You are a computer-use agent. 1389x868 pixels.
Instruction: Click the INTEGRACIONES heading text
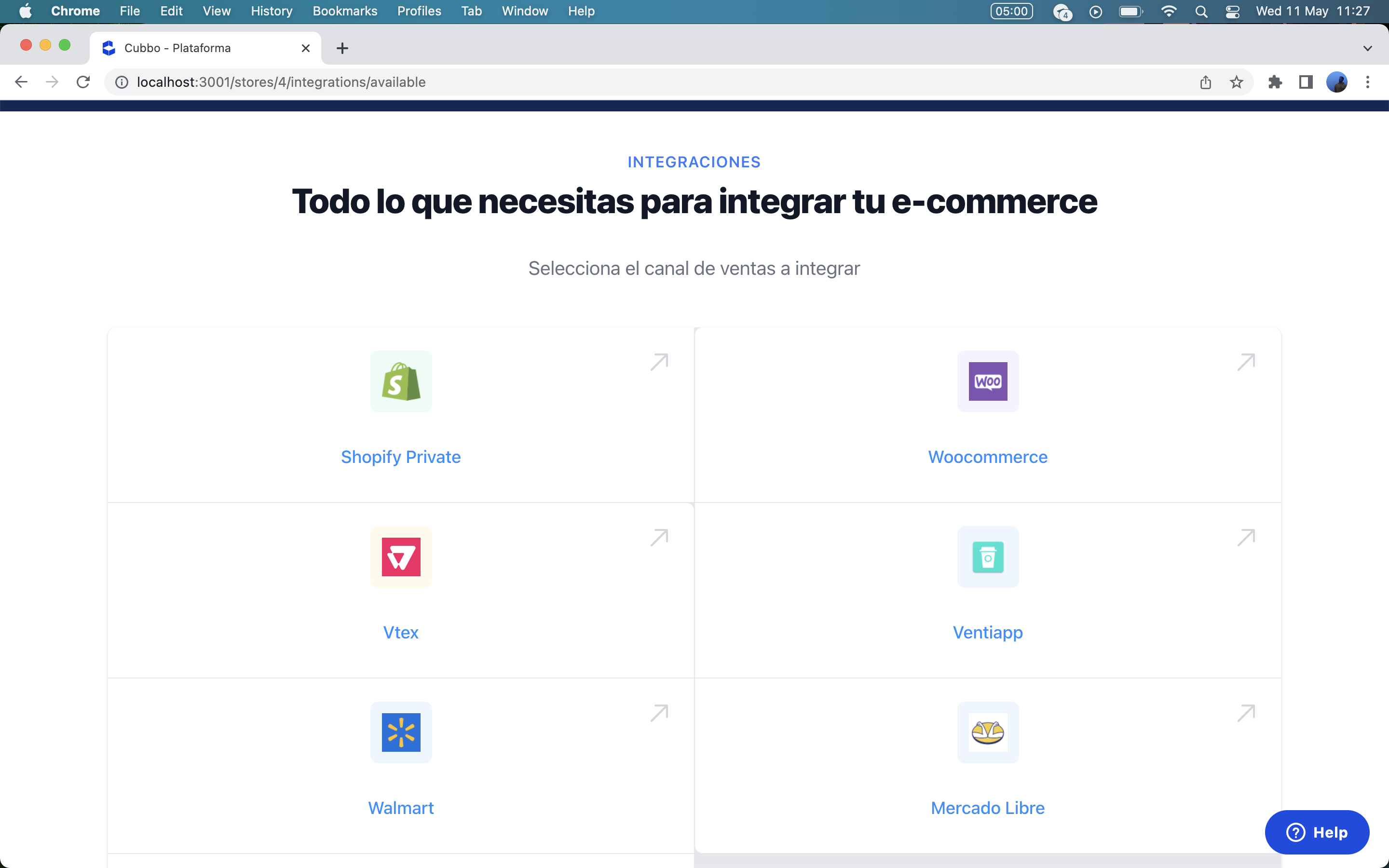[694, 162]
